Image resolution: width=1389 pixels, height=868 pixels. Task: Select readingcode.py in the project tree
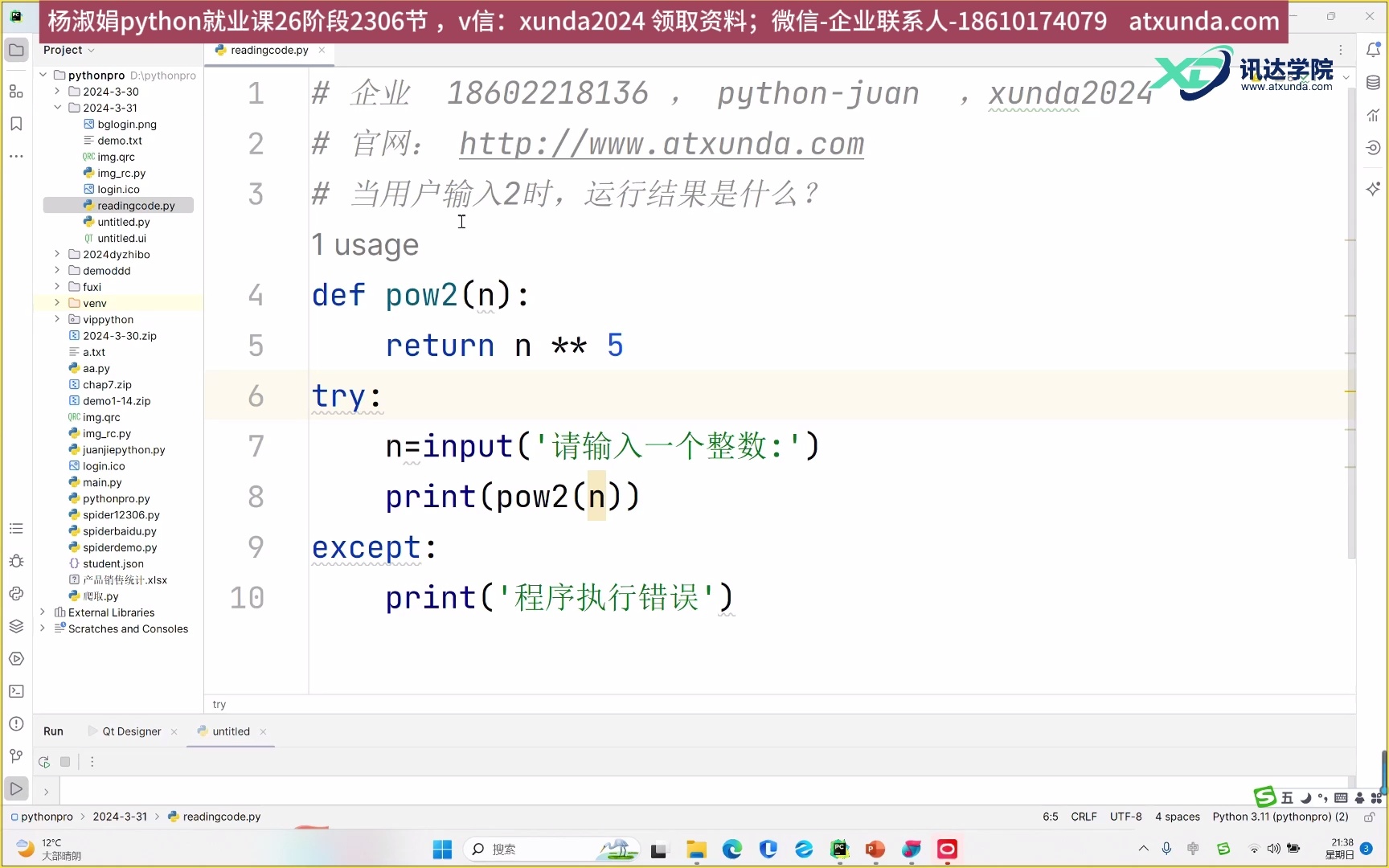(x=135, y=205)
